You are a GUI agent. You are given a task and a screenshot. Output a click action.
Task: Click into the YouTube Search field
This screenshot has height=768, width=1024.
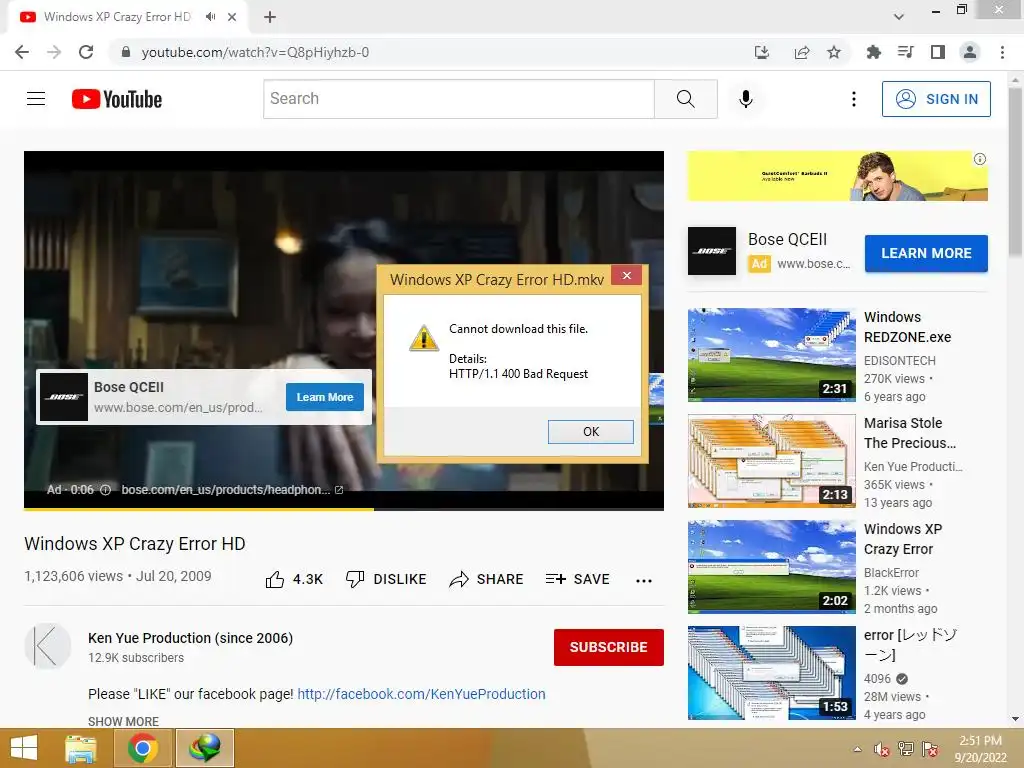[458, 99]
